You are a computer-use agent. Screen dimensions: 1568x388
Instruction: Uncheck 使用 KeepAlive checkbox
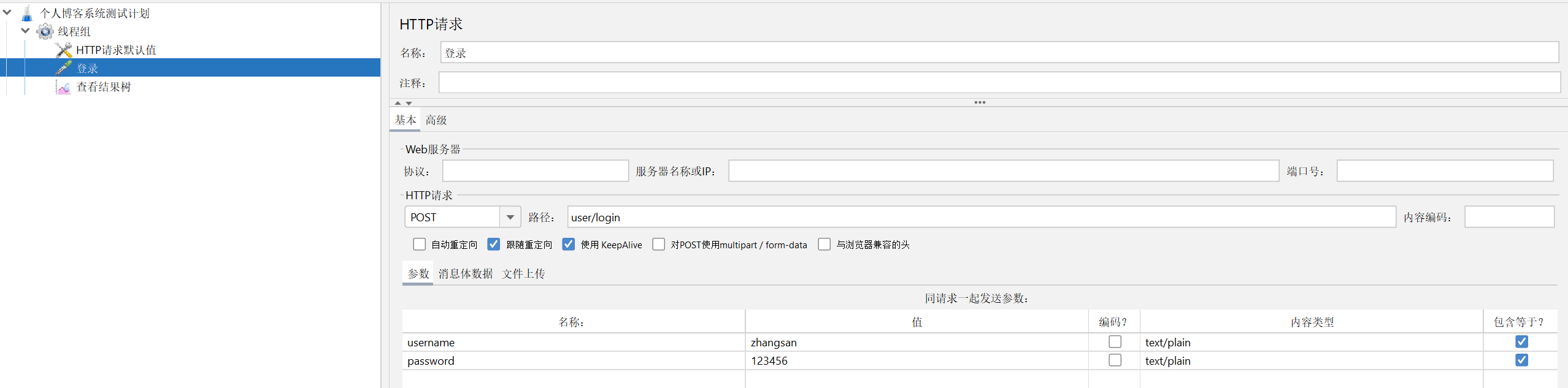[x=569, y=245]
